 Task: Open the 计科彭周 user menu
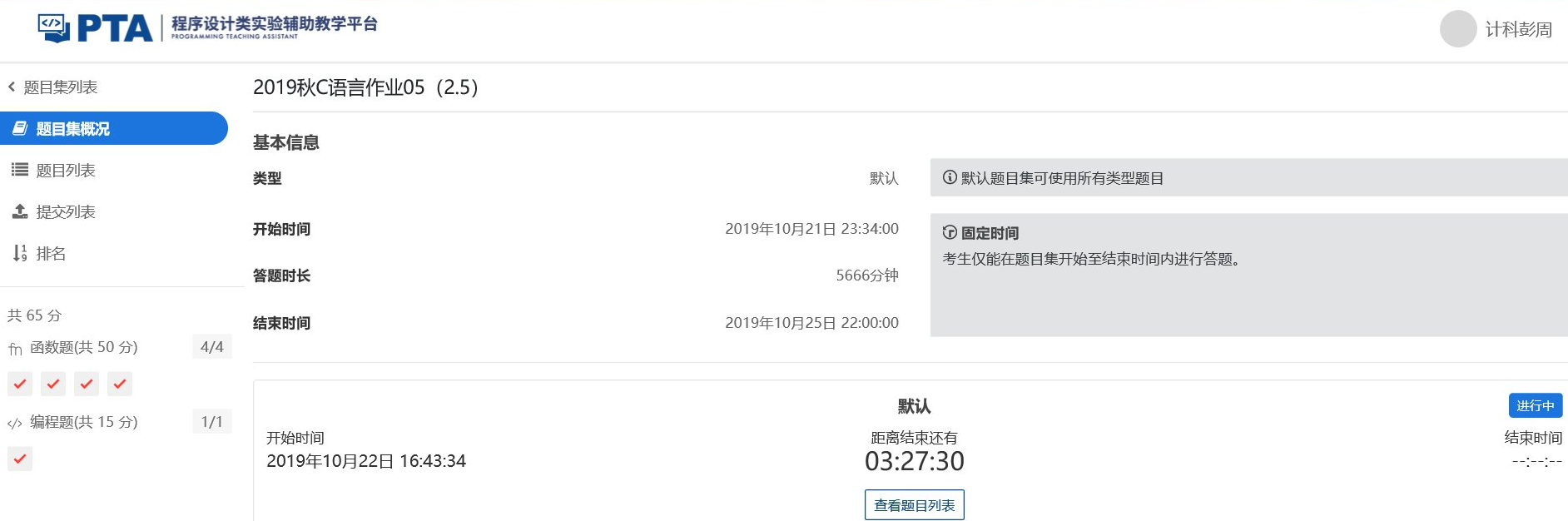[1518, 30]
